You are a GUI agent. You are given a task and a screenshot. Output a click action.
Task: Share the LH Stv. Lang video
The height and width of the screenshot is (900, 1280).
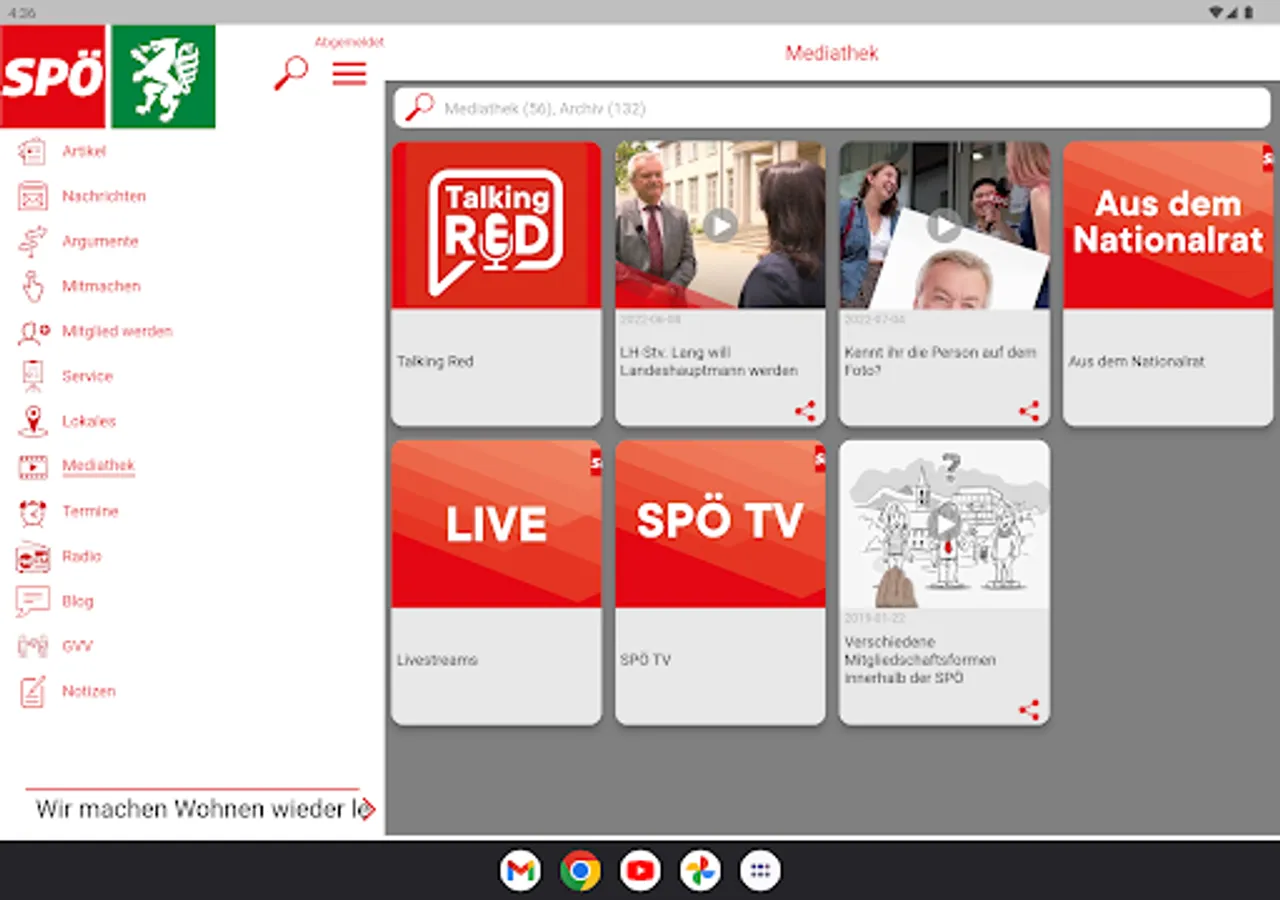coord(805,411)
